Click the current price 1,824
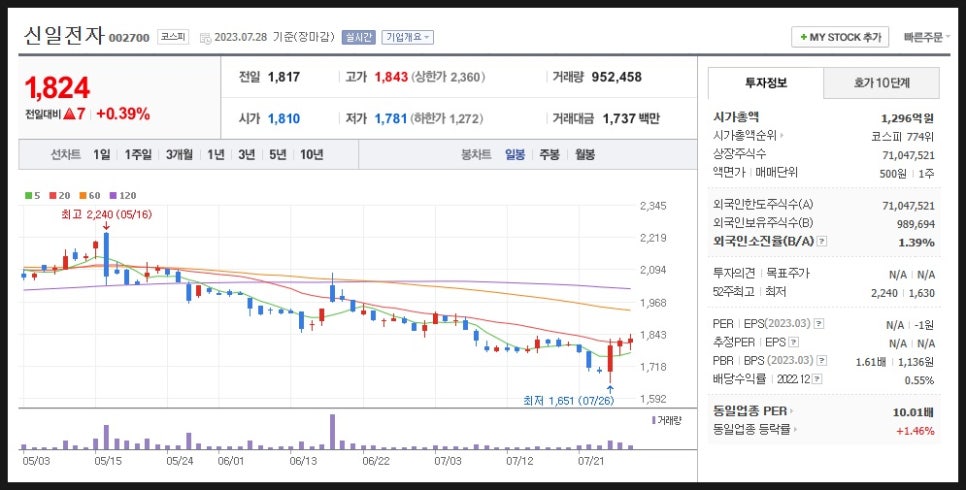This screenshot has width=966, height=490. [x=57, y=88]
